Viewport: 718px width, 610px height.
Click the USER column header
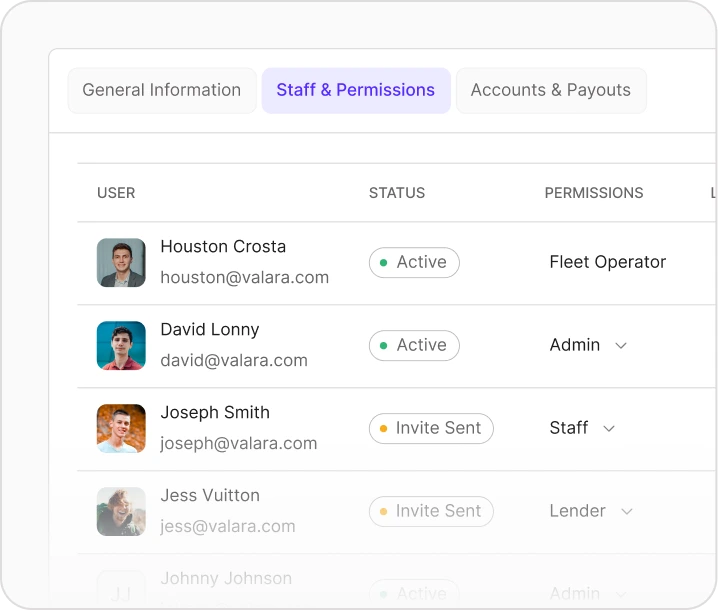(x=116, y=193)
